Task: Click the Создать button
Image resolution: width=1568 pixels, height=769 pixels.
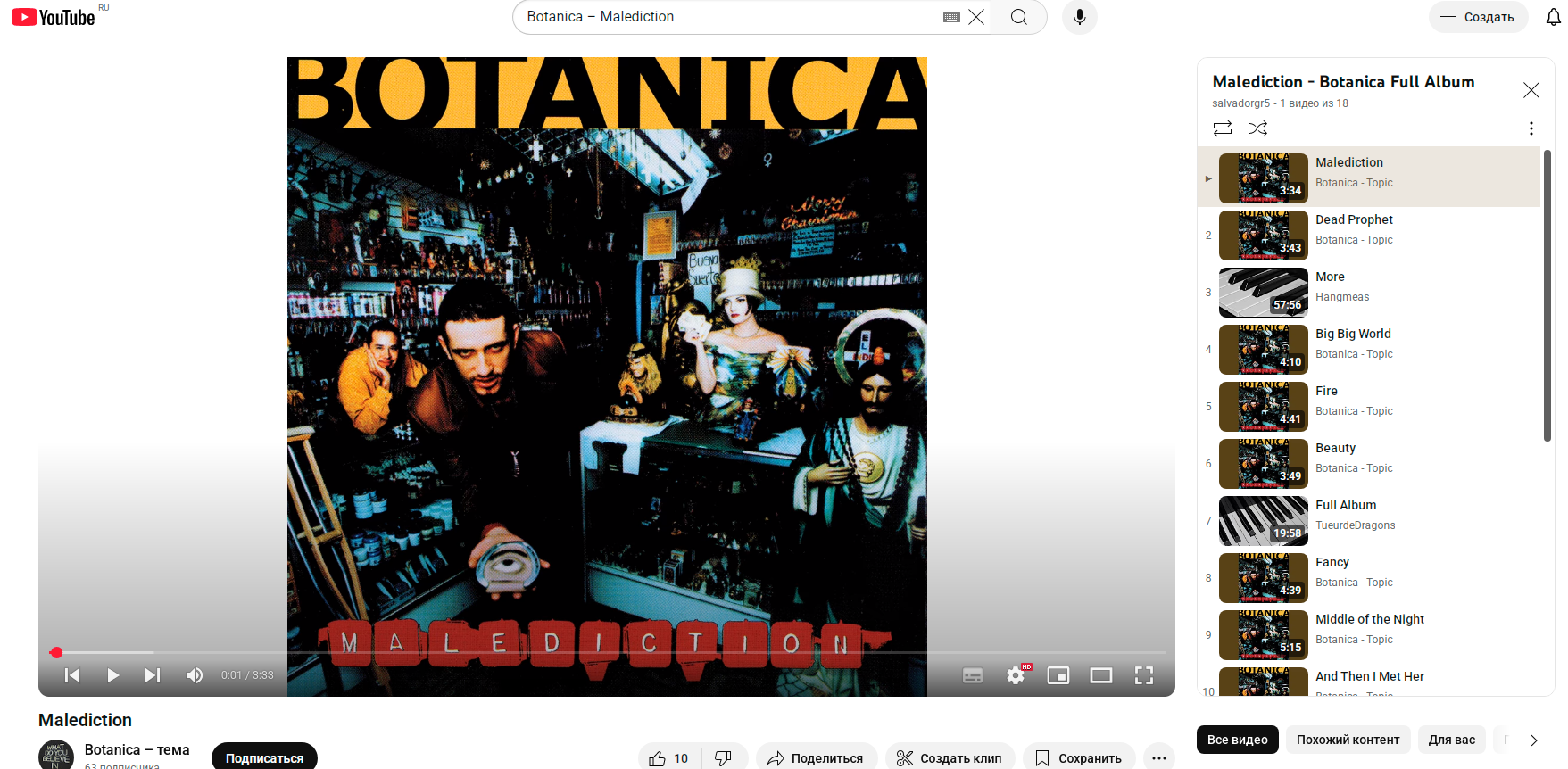Action: tap(1479, 17)
